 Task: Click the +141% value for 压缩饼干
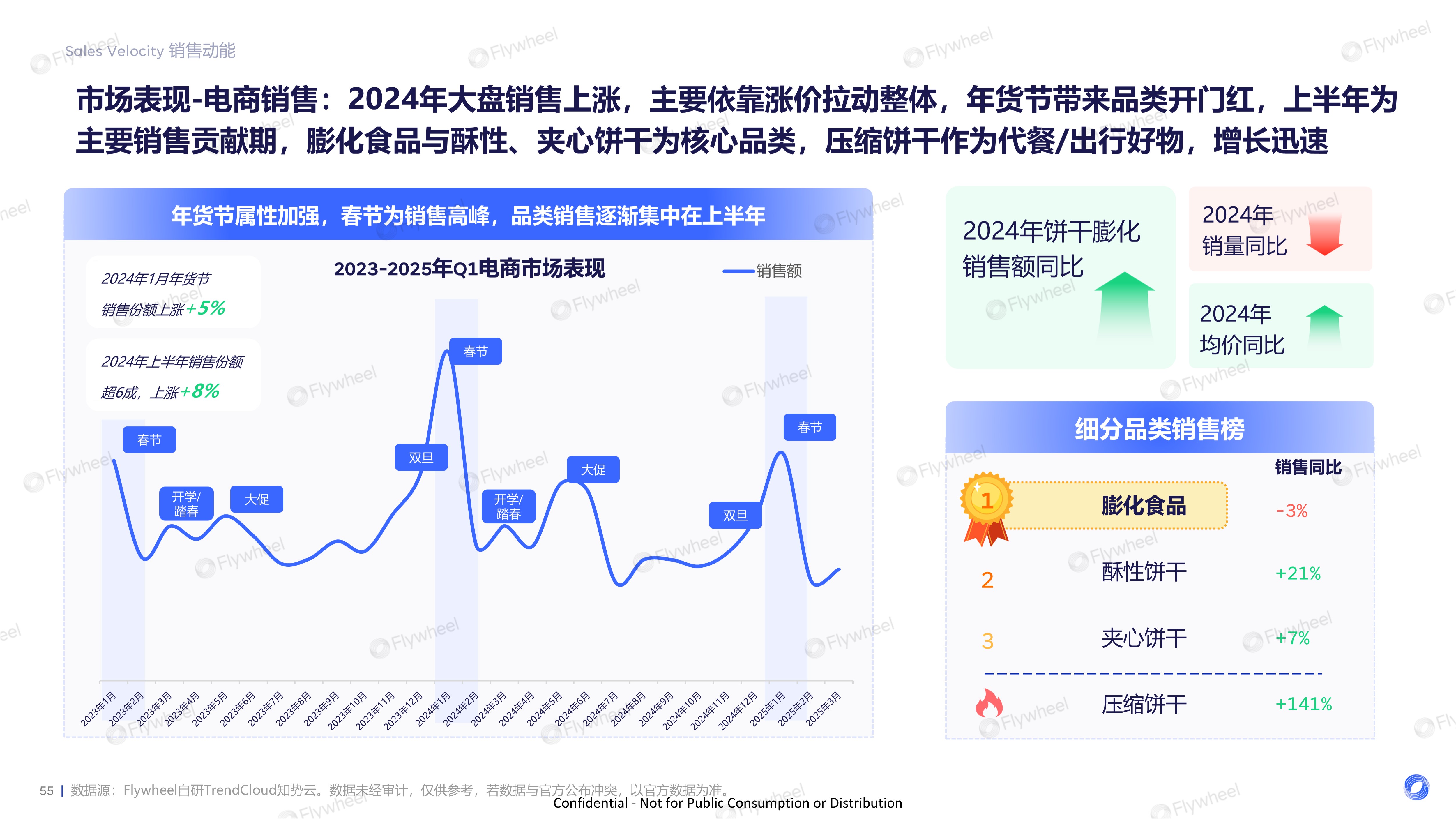click(1303, 704)
